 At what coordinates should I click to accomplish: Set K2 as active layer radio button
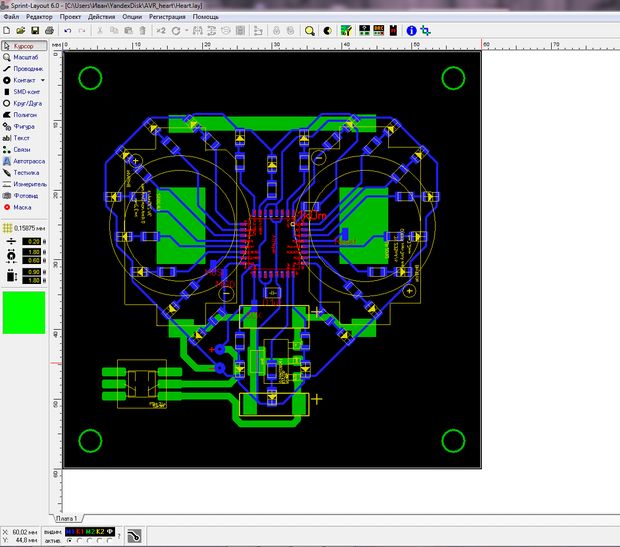point(101,540)
